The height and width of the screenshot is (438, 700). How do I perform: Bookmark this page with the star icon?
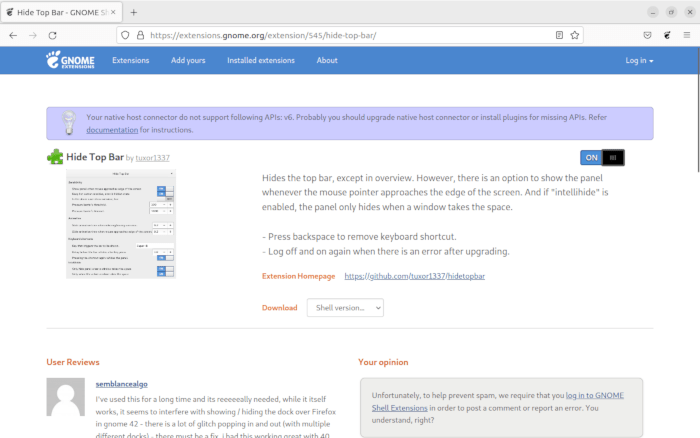tap(575, 35)
